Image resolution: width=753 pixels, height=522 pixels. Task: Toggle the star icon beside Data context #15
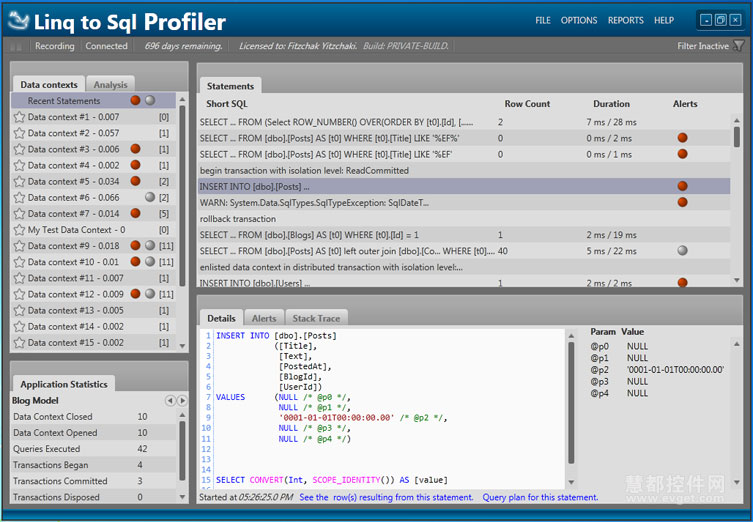point(19,342)
